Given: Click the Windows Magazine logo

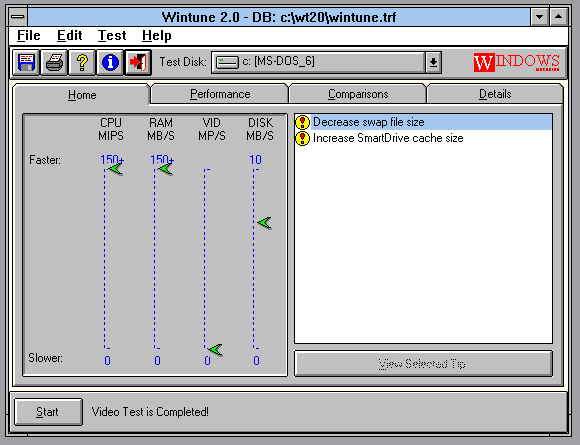Looking at the screenshot, I should point(516,62).
